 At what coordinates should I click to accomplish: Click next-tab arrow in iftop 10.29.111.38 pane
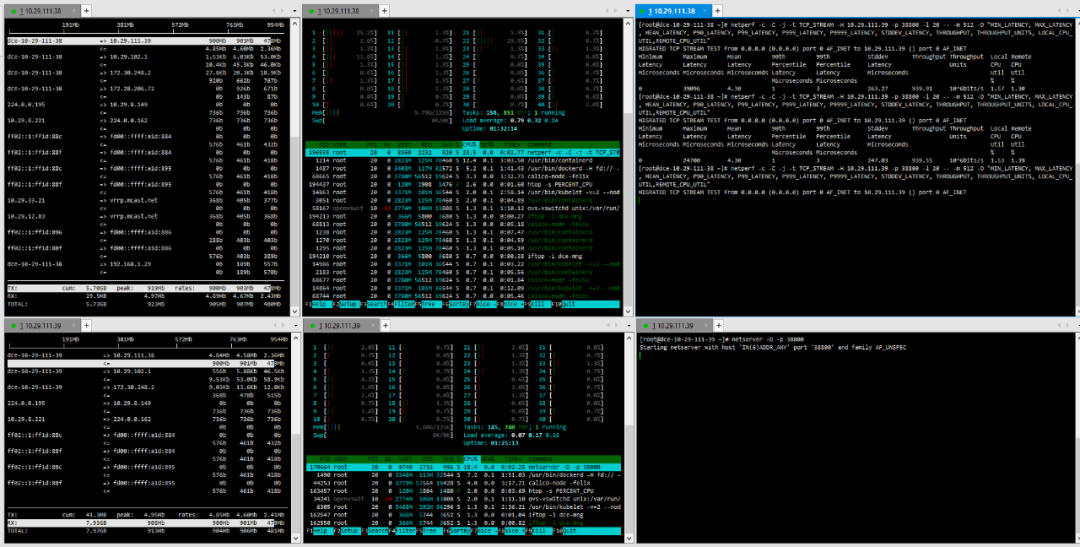coord(282,11)
